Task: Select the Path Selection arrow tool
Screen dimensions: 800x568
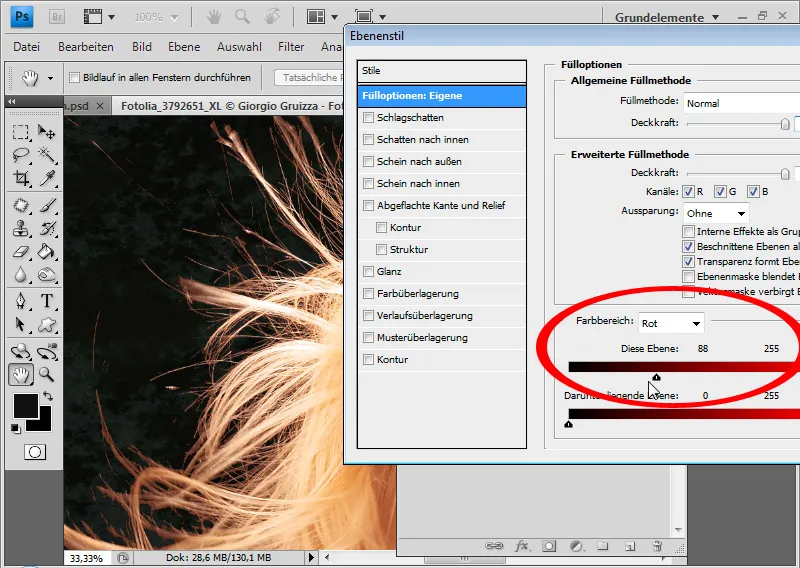Action: (20, 324)
